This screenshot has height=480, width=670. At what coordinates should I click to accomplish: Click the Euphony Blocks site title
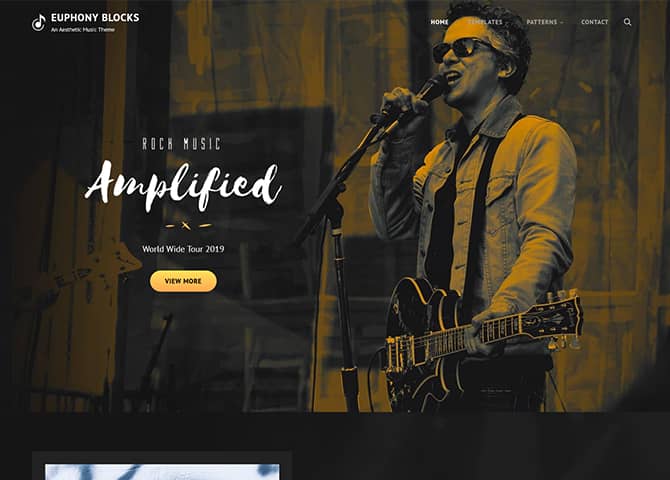click(95, 18)
